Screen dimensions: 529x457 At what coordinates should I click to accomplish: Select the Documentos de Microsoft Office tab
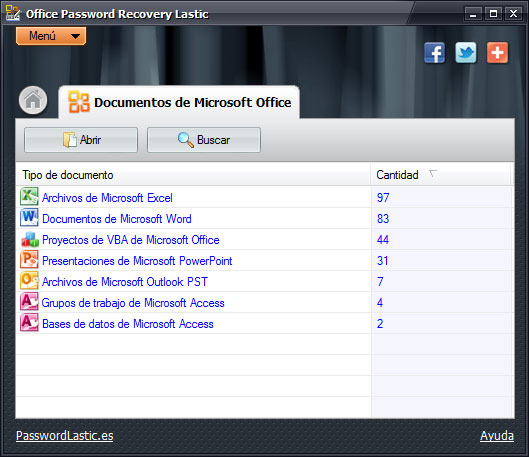[179, 102]
